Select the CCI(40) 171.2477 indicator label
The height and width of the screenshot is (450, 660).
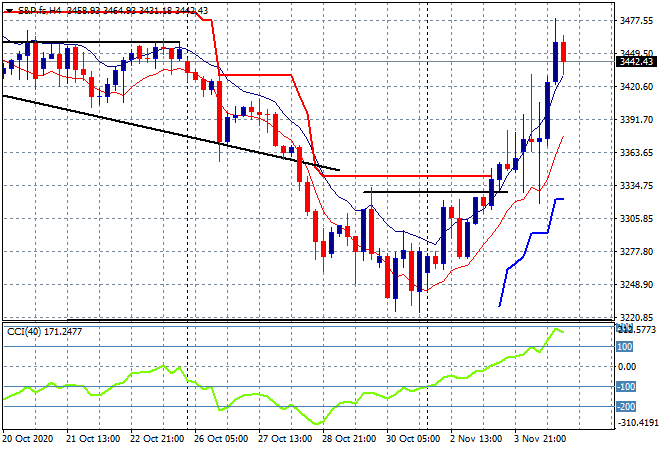tap(45, 332)
